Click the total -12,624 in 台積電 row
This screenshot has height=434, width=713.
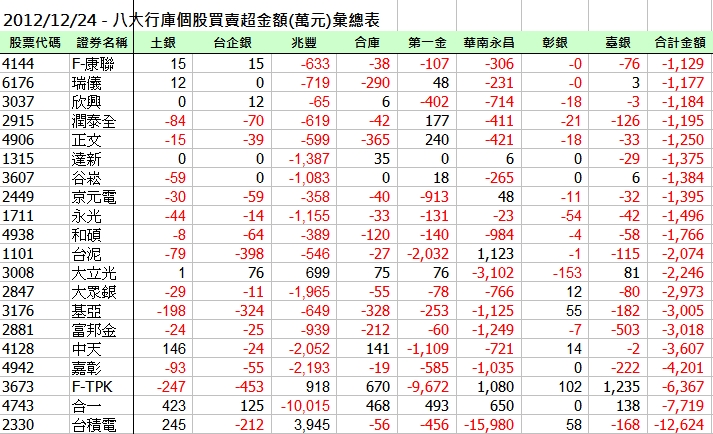pyautogui.click(x=679, y=425)
